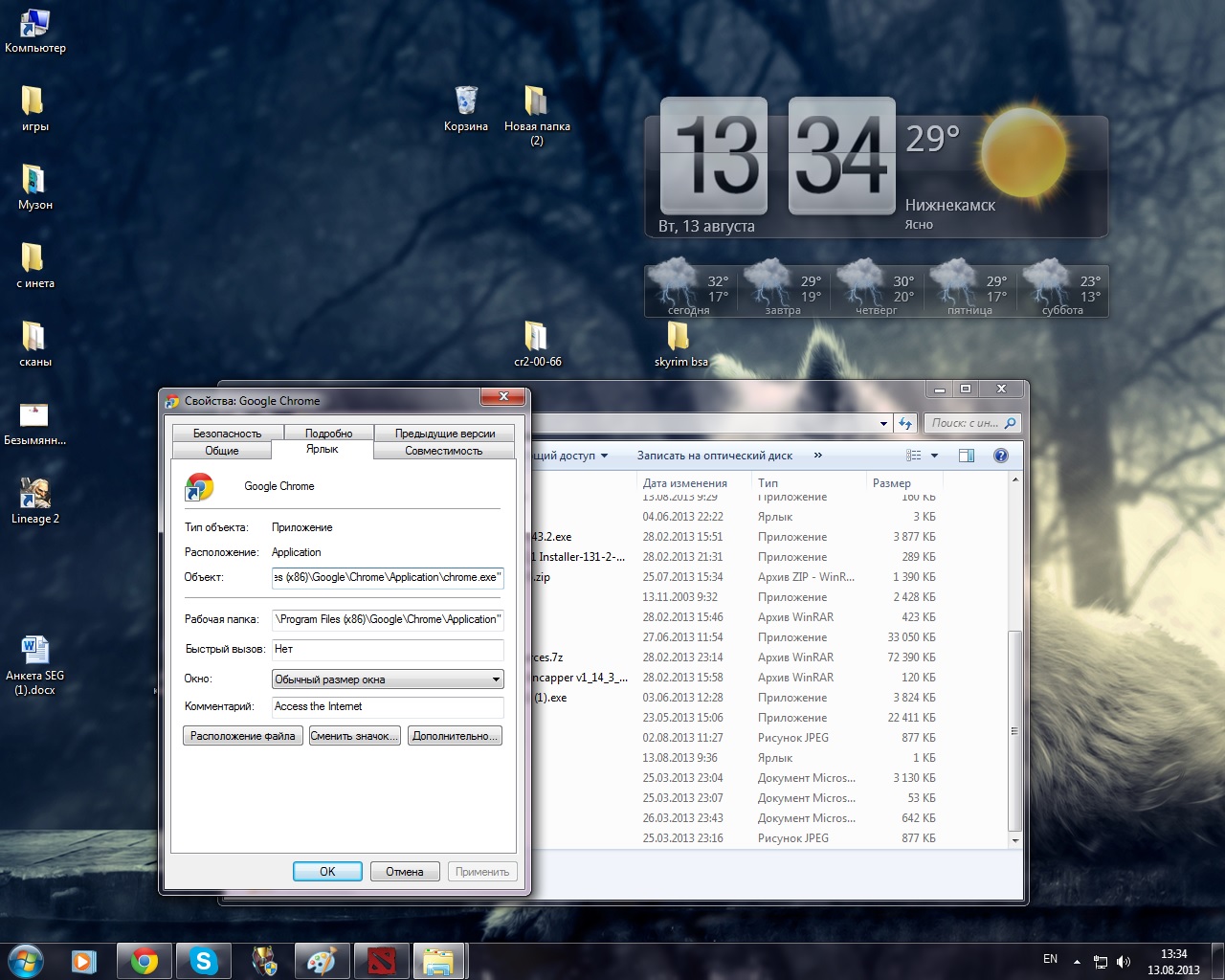Launch Skype from the taskbar
The height and width of the screenshot is (980, 1225).
click(203, 961)
